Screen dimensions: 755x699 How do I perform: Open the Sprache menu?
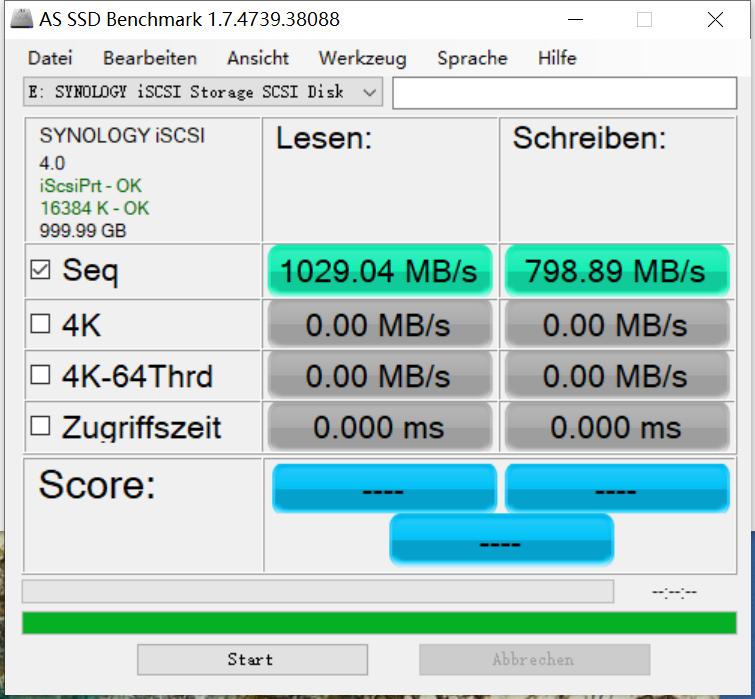[472, 58]
